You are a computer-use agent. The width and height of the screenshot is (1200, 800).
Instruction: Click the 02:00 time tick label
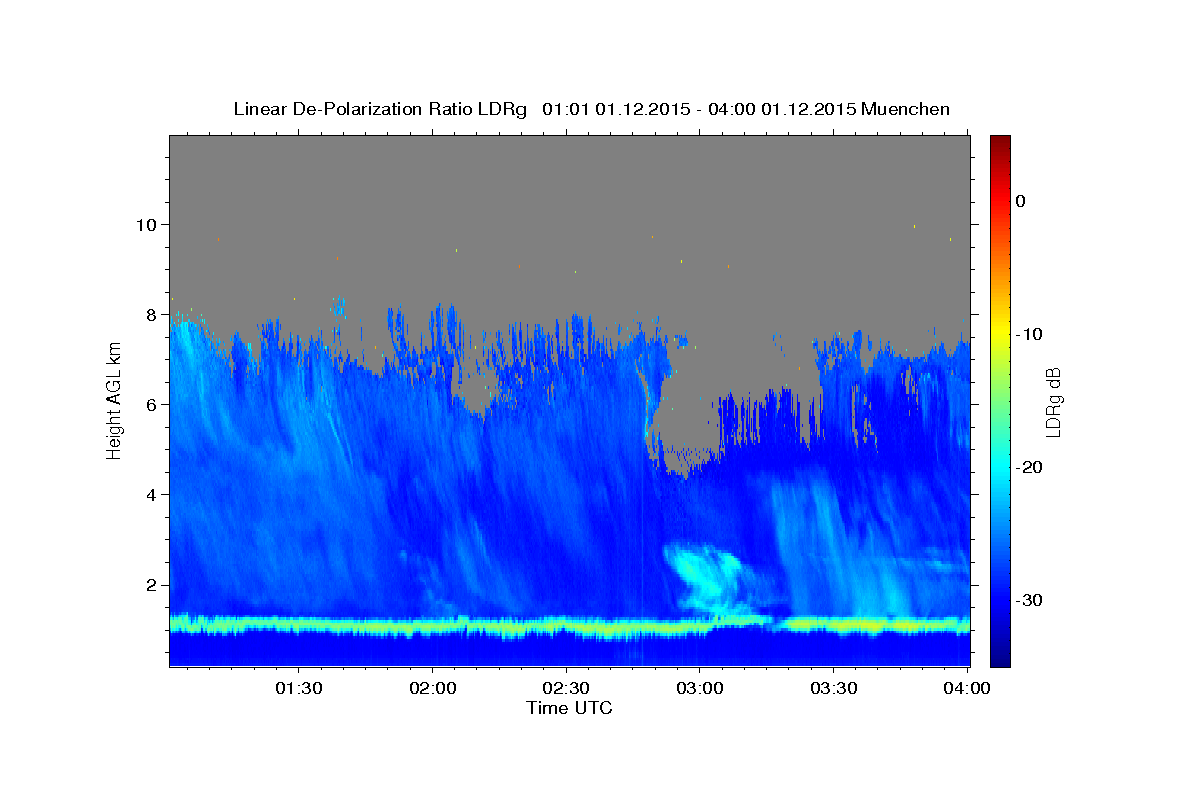click(433, 688)
